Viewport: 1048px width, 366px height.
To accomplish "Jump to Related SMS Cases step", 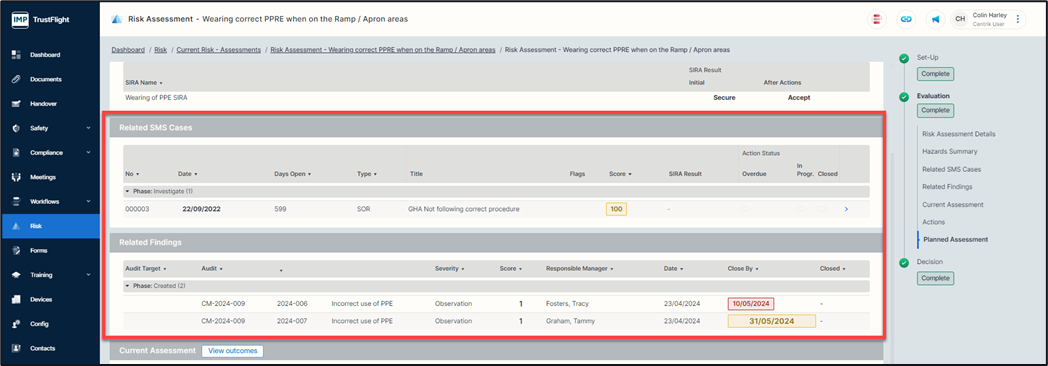I will point(951,170).
